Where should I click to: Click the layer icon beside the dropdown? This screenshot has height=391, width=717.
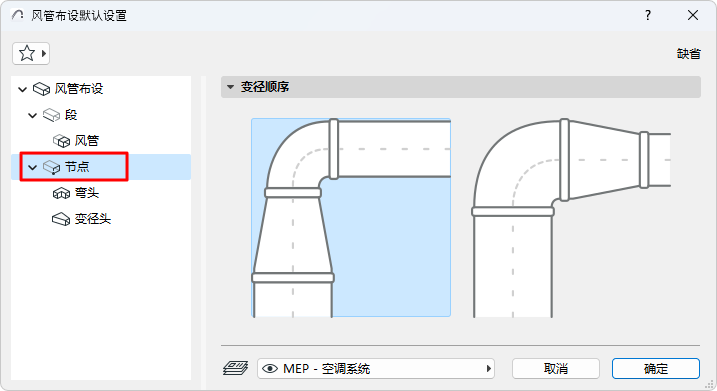pyautogui.click(x=235, y=368)
